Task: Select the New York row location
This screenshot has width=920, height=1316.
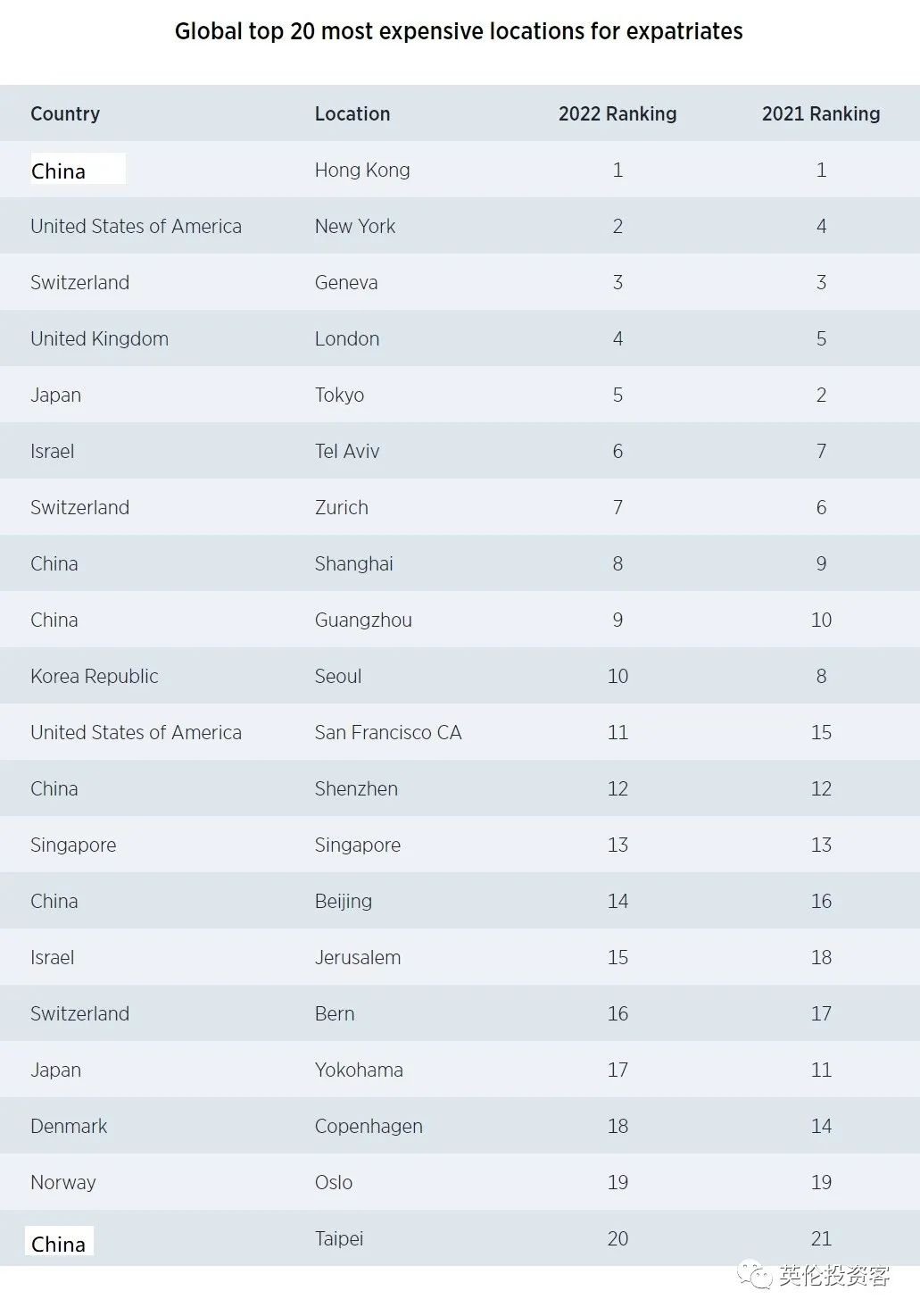Action: (x=355, y=226)
